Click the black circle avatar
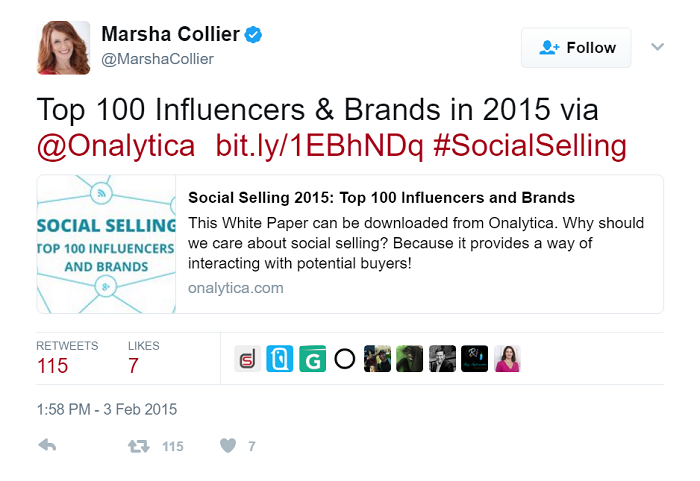This screenshot has height=481, width=700. pos(345,359)
